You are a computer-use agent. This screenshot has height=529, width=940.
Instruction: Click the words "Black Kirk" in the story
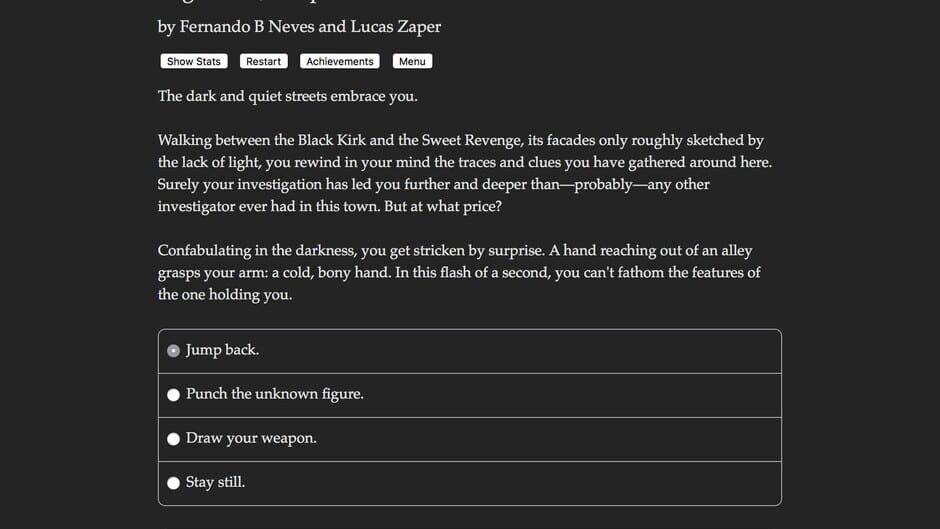pyautogui.click(x=331, y=141)
